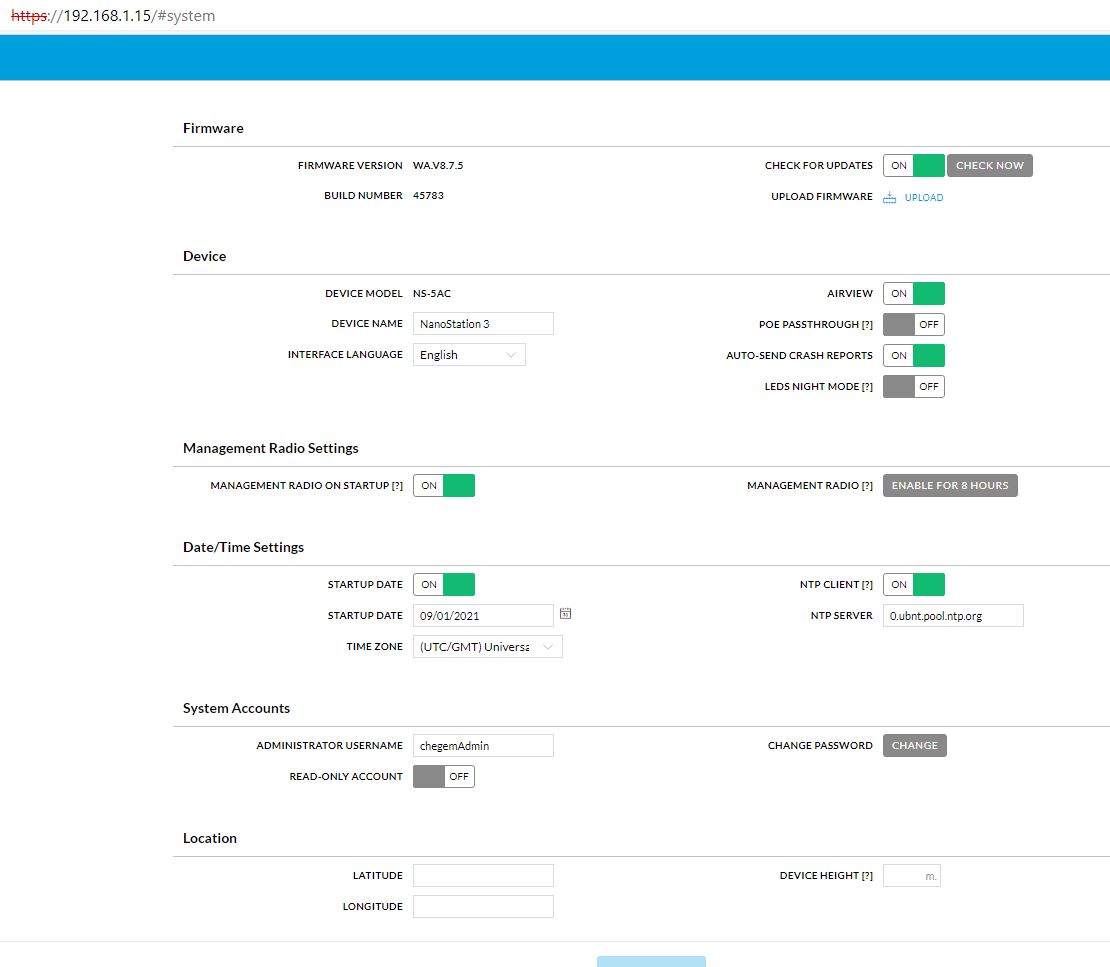Click the Longitude input field
1110x967 pixels.
tap(484, 907)
